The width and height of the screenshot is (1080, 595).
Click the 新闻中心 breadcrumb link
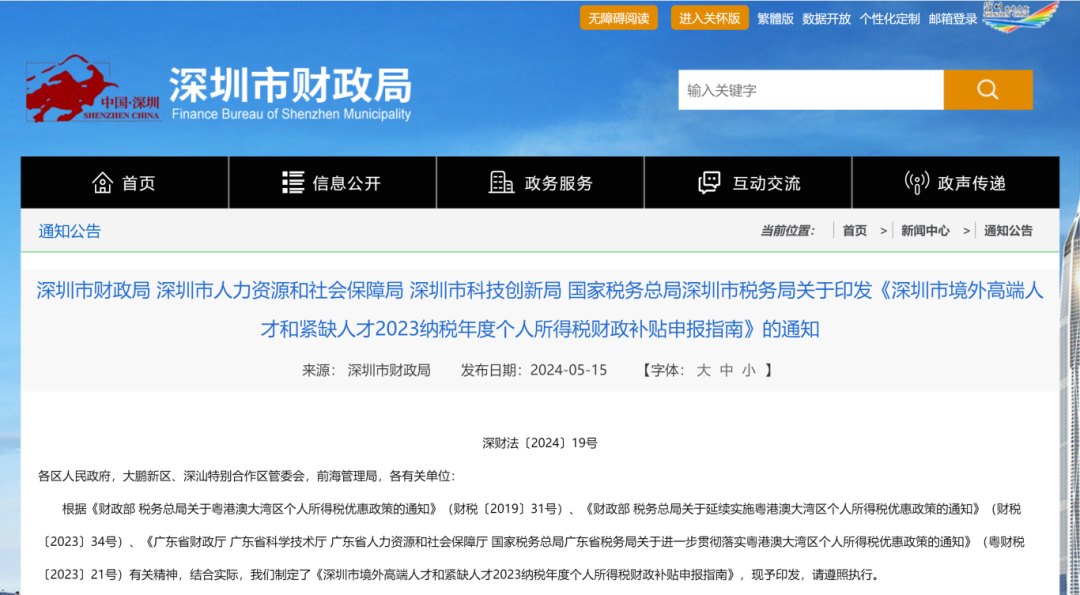click(x=925, y=230)
